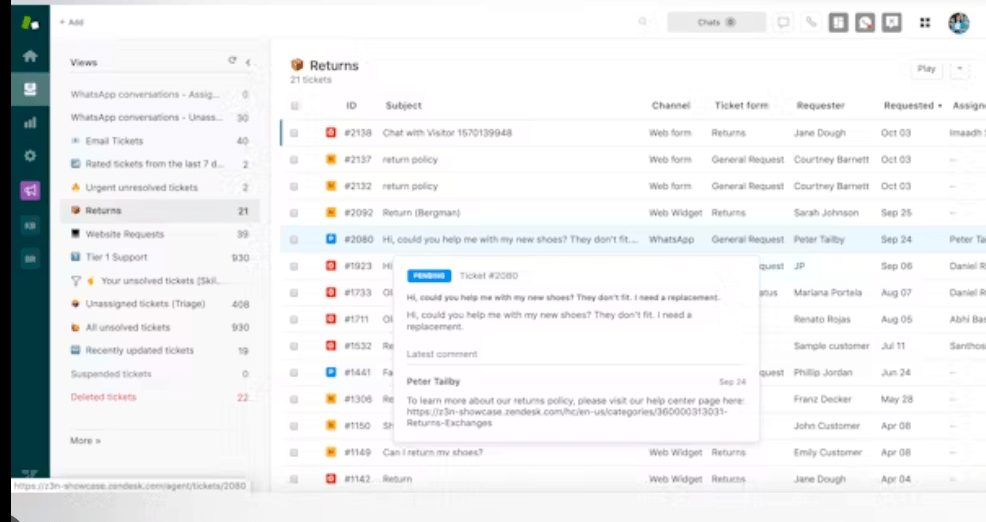
Task: Sort by the Requested column header
Action: [910, 106]
